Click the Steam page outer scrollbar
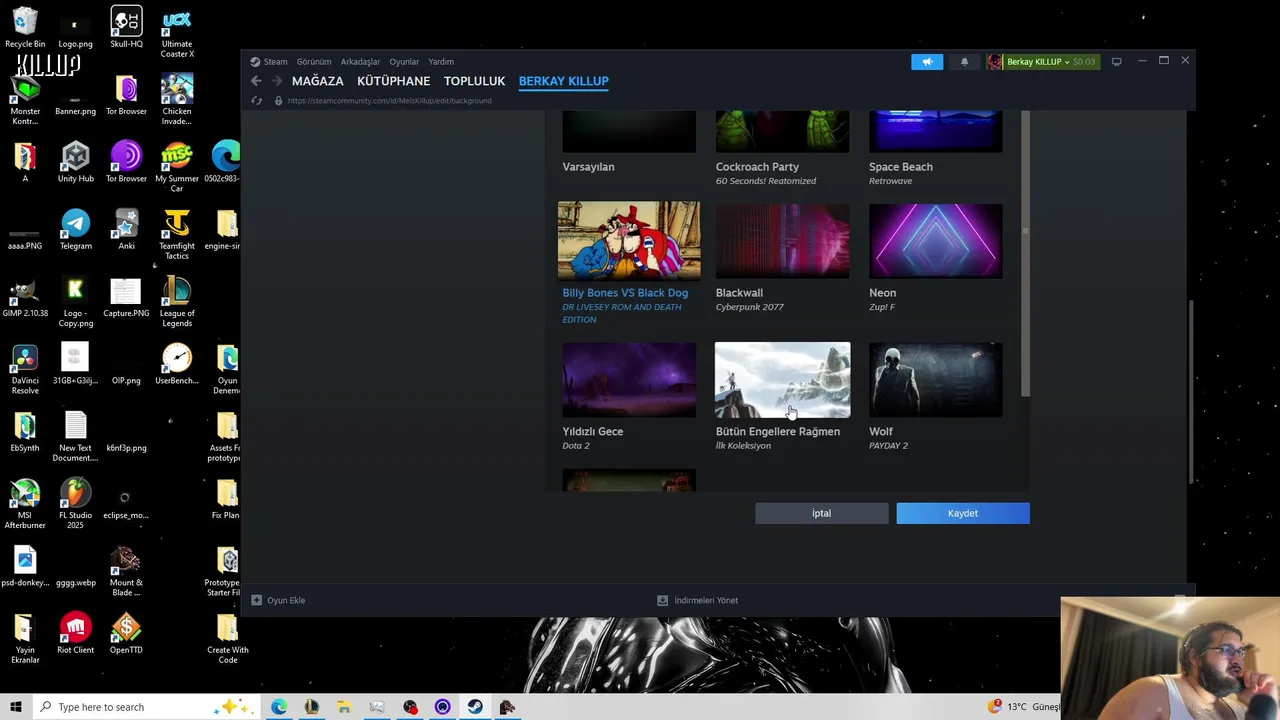1280x720 pixels. [x=1189, y=392]
